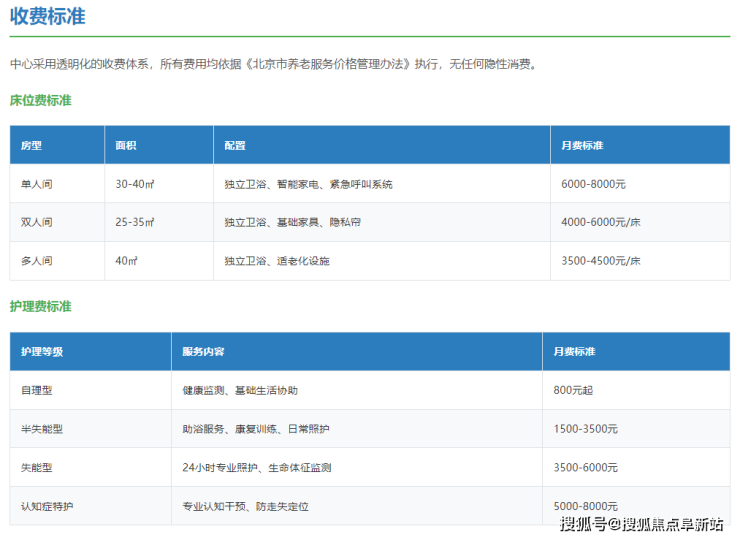Click the 自理型 care level cell
Image resolution: width=740 pixels, height=540 pixels.
pos(37,390)
